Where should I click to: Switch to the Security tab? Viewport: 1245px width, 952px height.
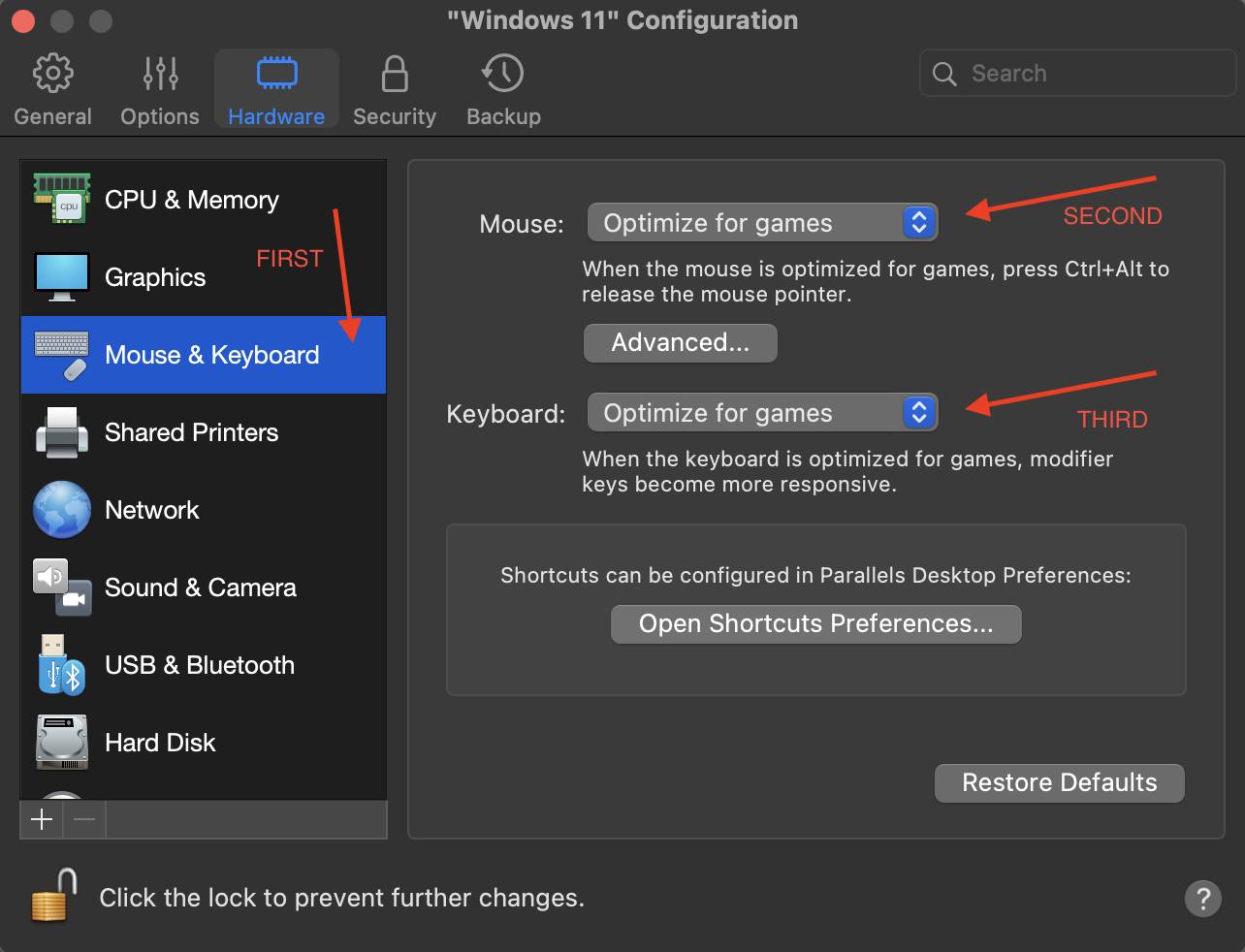[394, 90]
